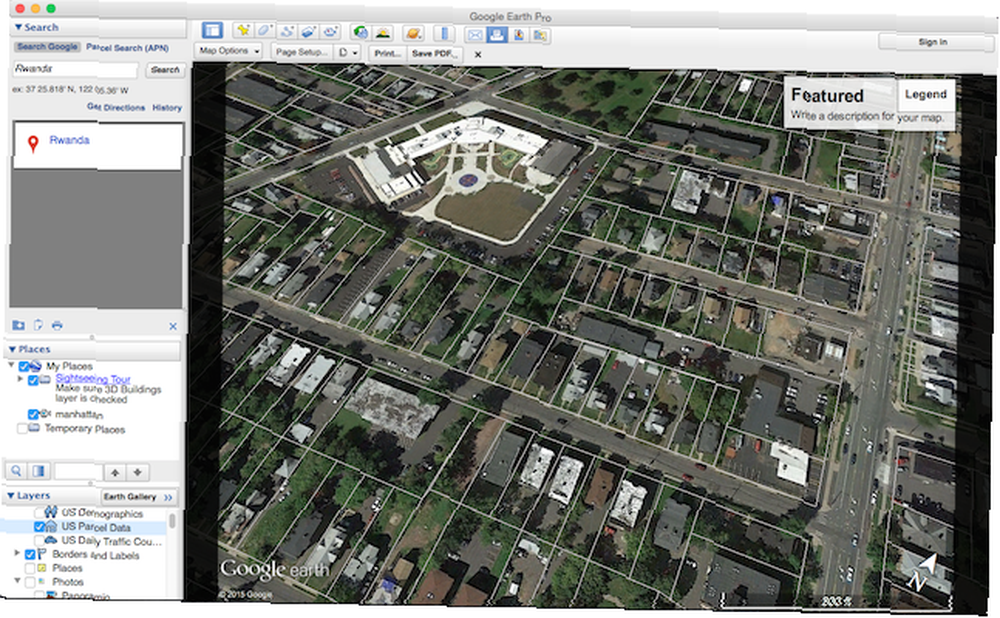Switch to Parcel Search (APN) tab

(x=128, y=48)
